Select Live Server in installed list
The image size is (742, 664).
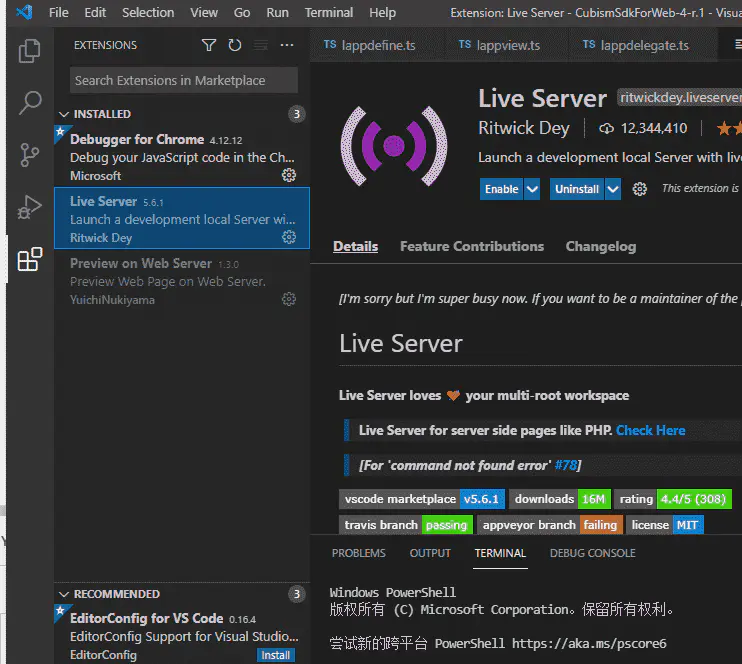point(182,218)
